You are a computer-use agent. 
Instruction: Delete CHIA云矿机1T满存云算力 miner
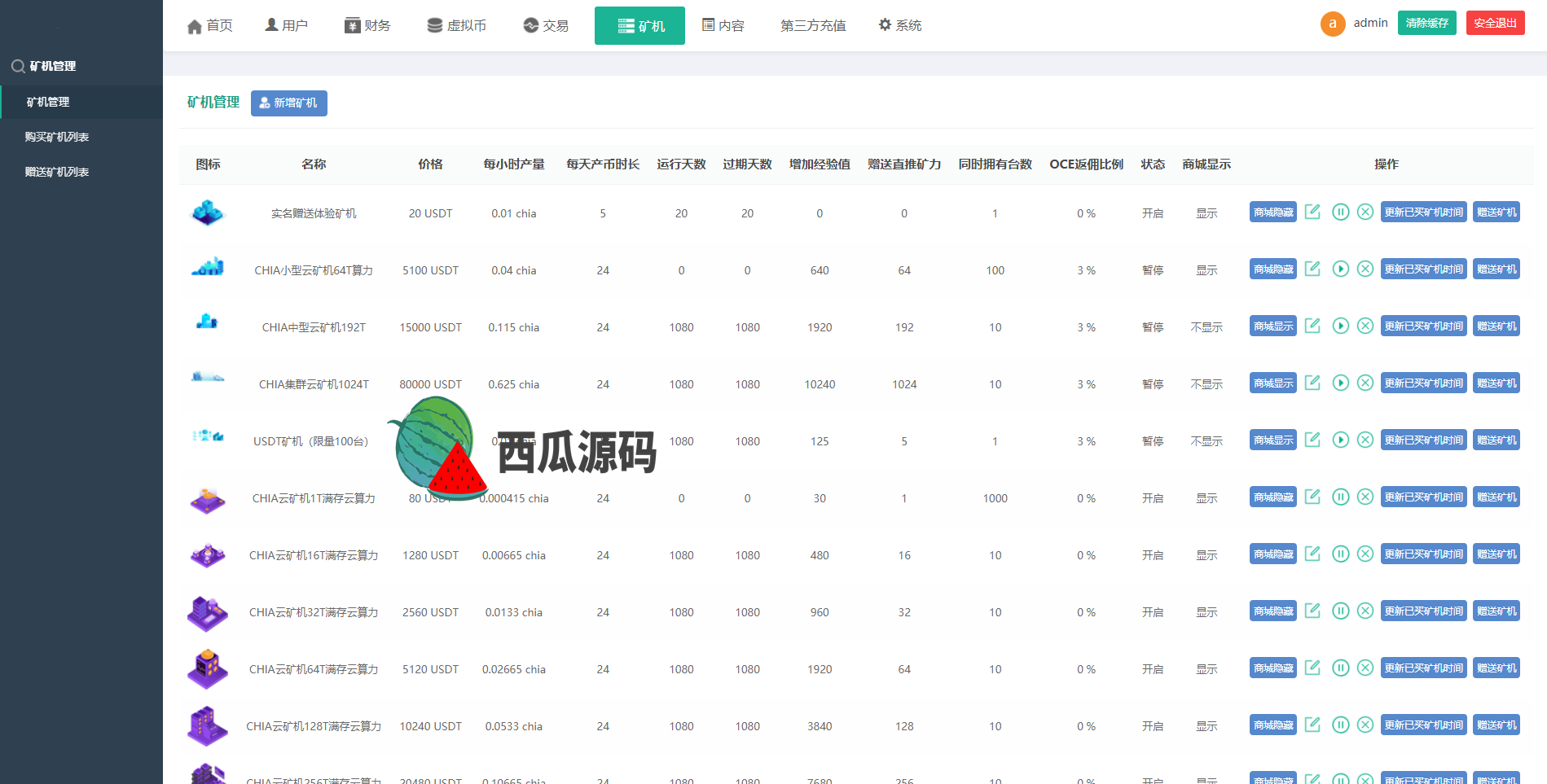click(1365, 497)
